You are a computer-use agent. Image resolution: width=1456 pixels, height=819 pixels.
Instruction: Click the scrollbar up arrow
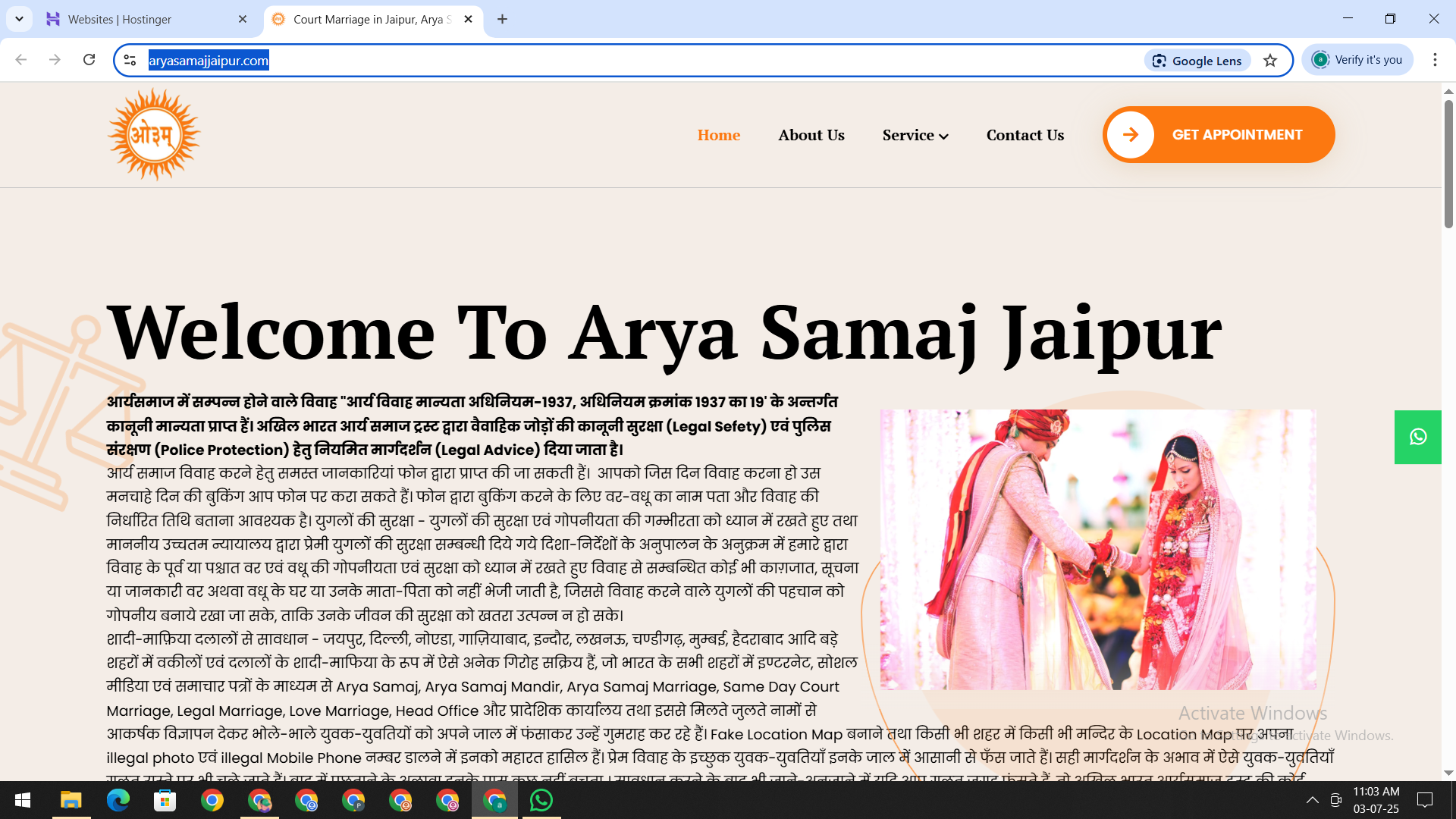(x=1448, y=90)
